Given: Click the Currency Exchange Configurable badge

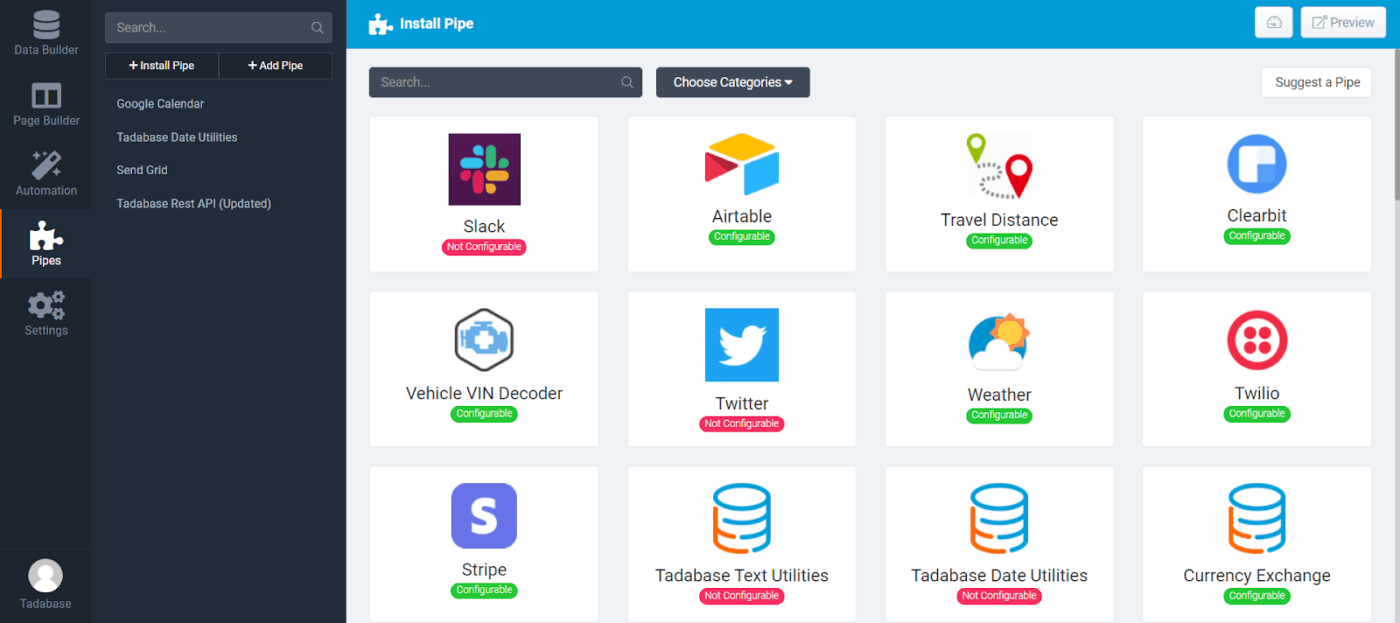Looking at the screenshot, I should coord(1257,596).
